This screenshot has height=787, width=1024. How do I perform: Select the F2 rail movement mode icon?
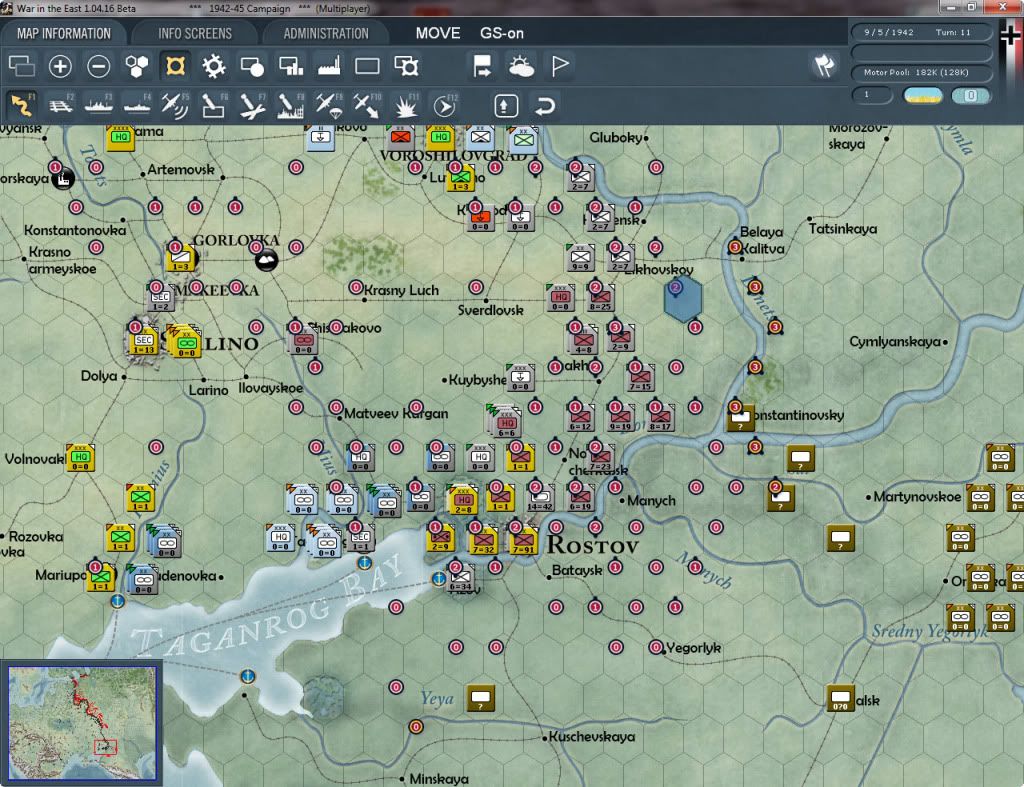coord(60,105)
